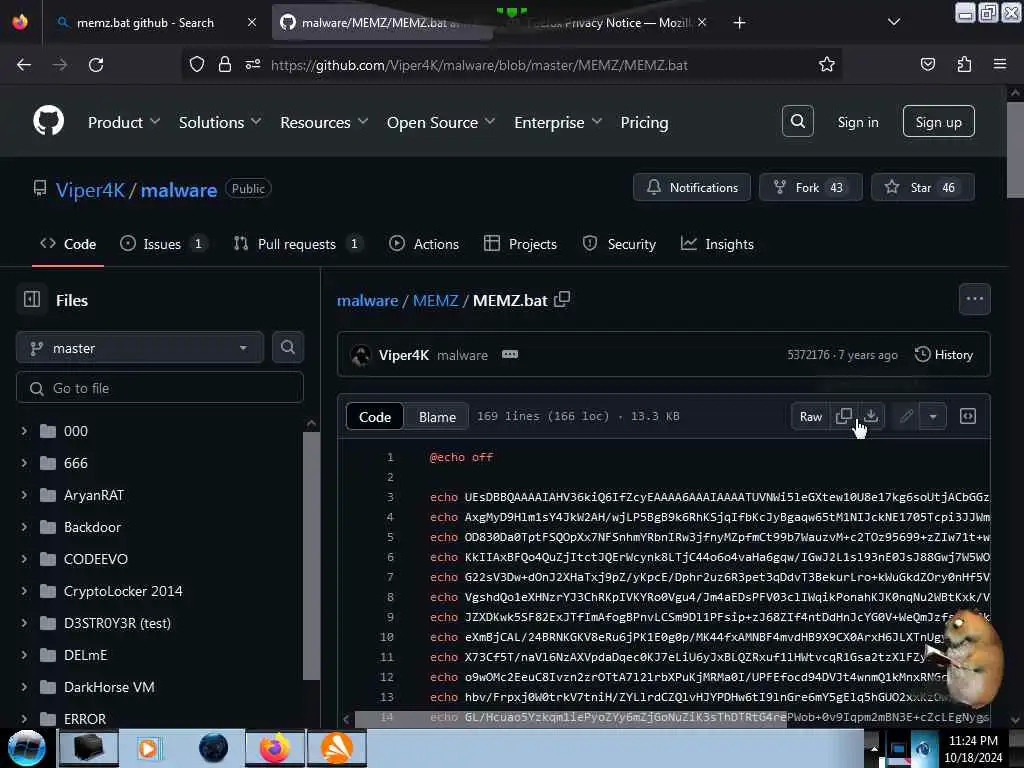Expand the Solutions menu
The width and height of the screenshot is (1024, 768).
coord(220,122)
